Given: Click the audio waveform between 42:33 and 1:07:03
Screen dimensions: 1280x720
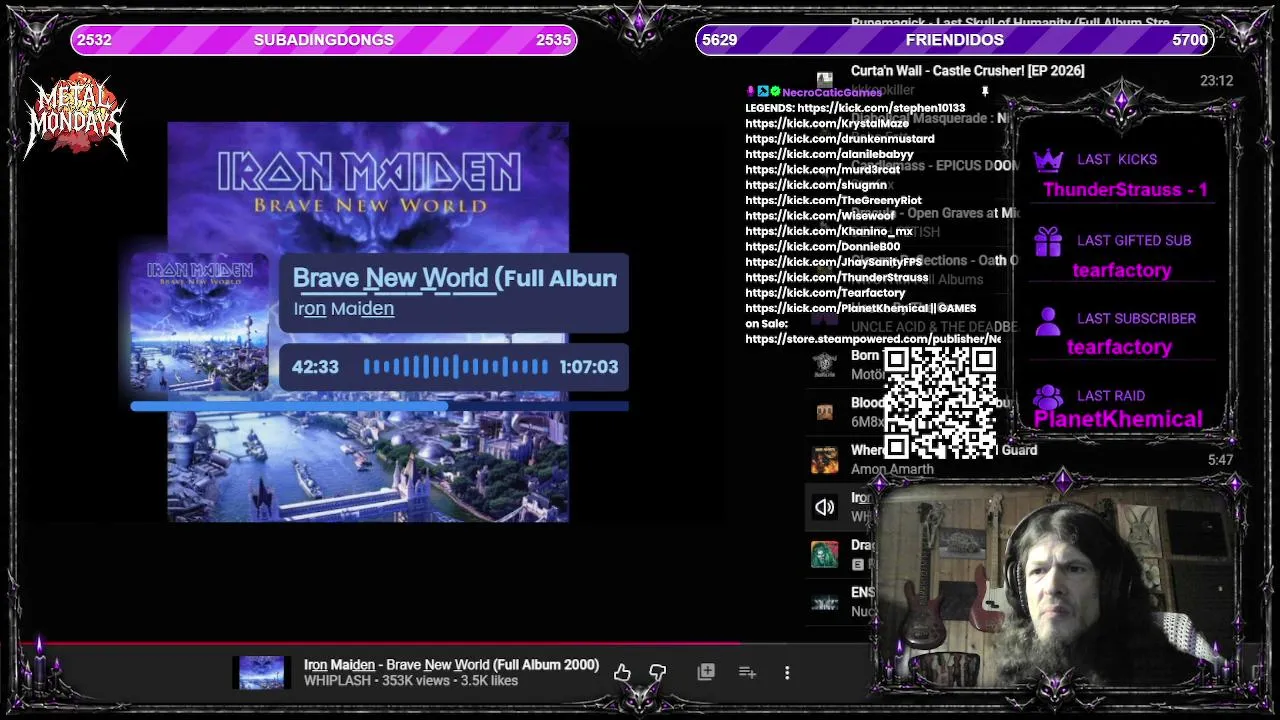Looking at the screenshot, I should coord(455,367).
